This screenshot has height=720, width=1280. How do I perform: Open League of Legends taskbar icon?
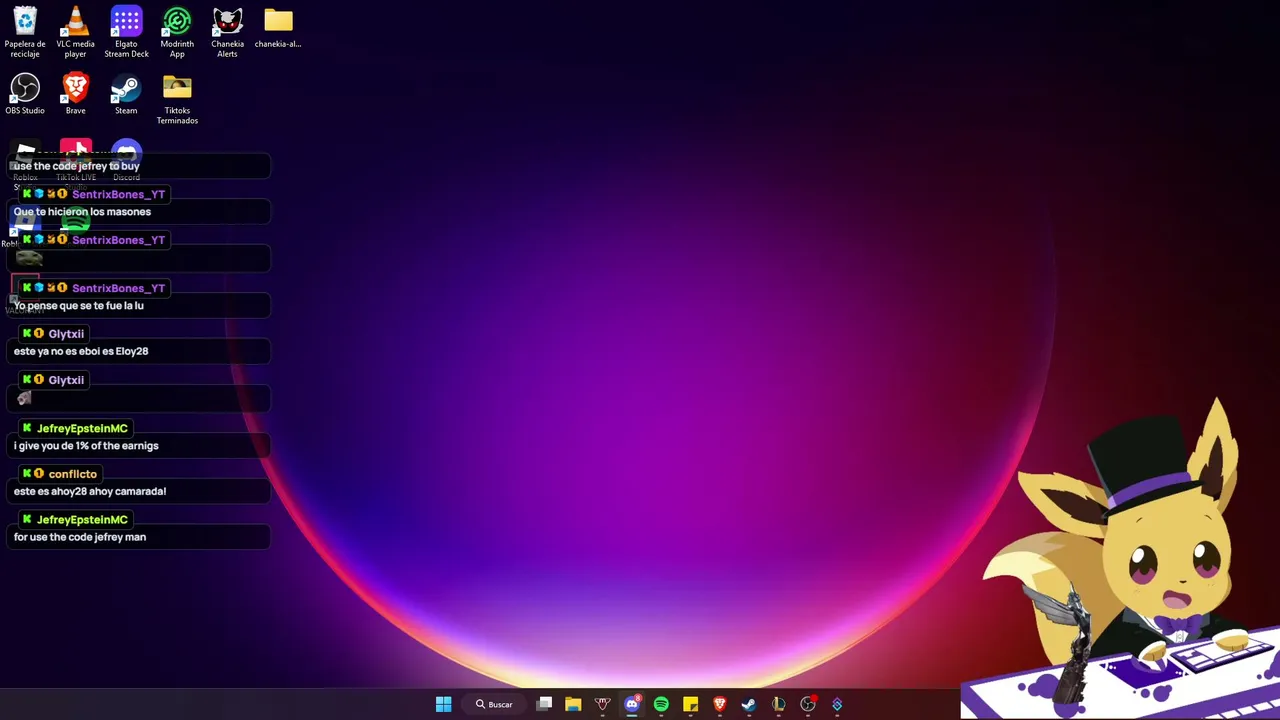(x=778, y=704)
